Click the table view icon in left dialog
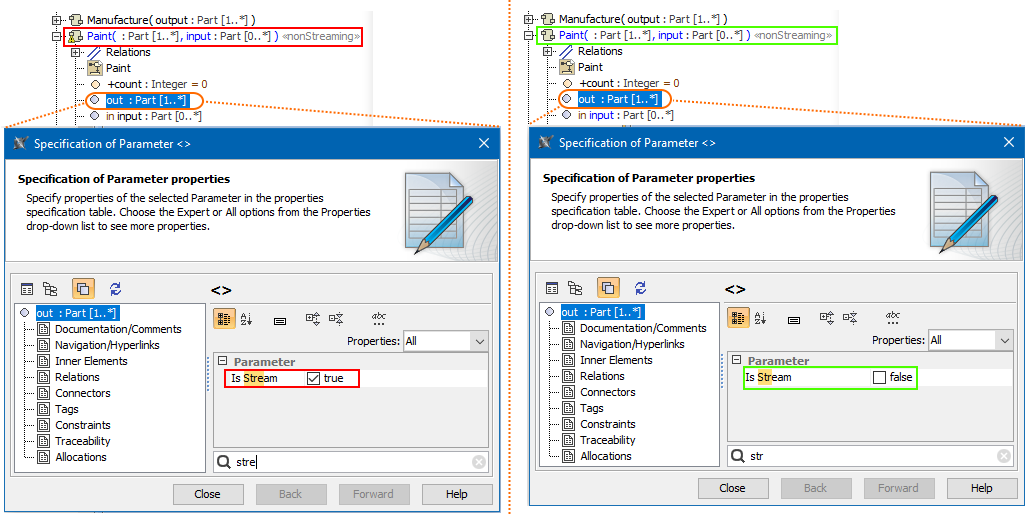 tap(27, 289)
